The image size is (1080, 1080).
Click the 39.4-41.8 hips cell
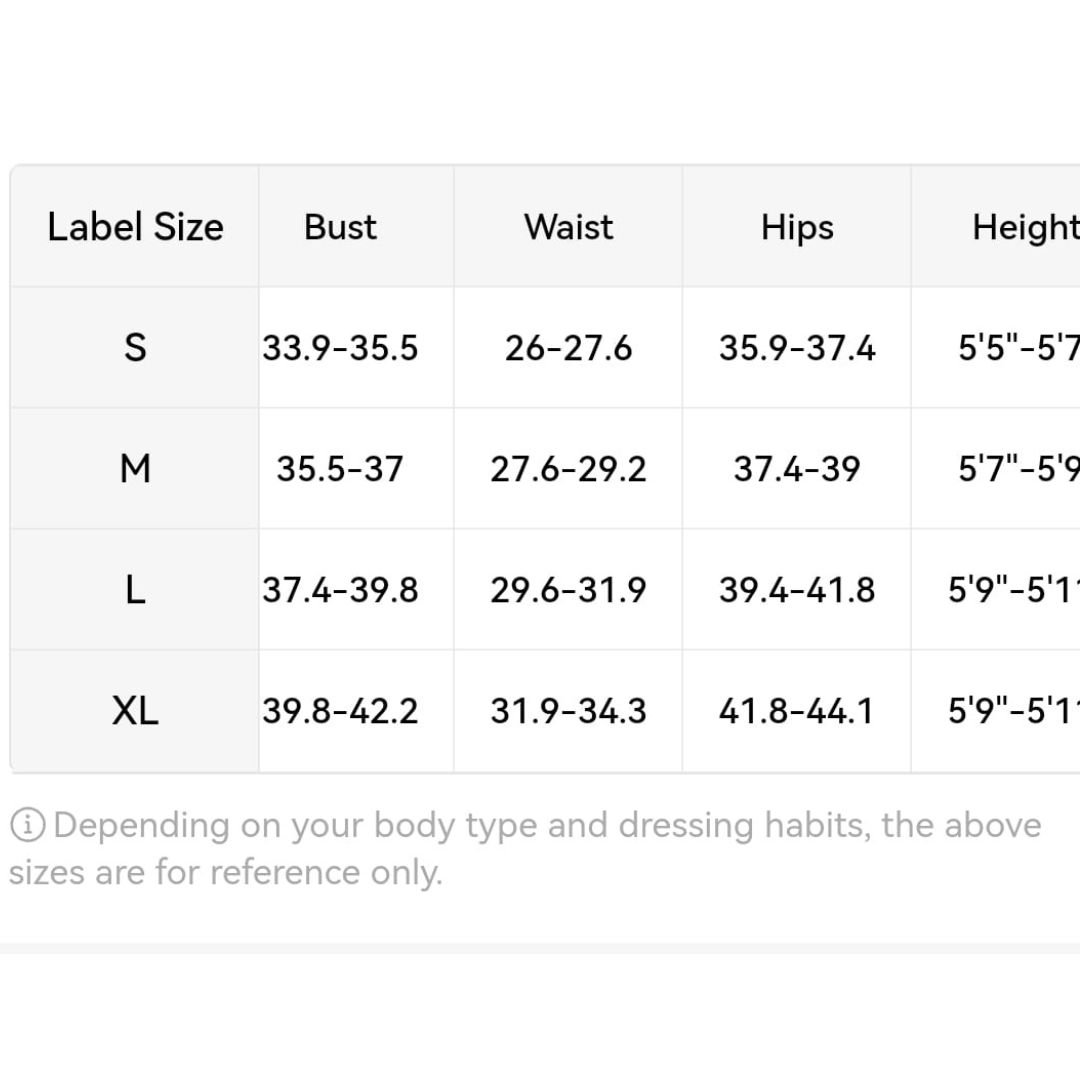click(797, 590)
